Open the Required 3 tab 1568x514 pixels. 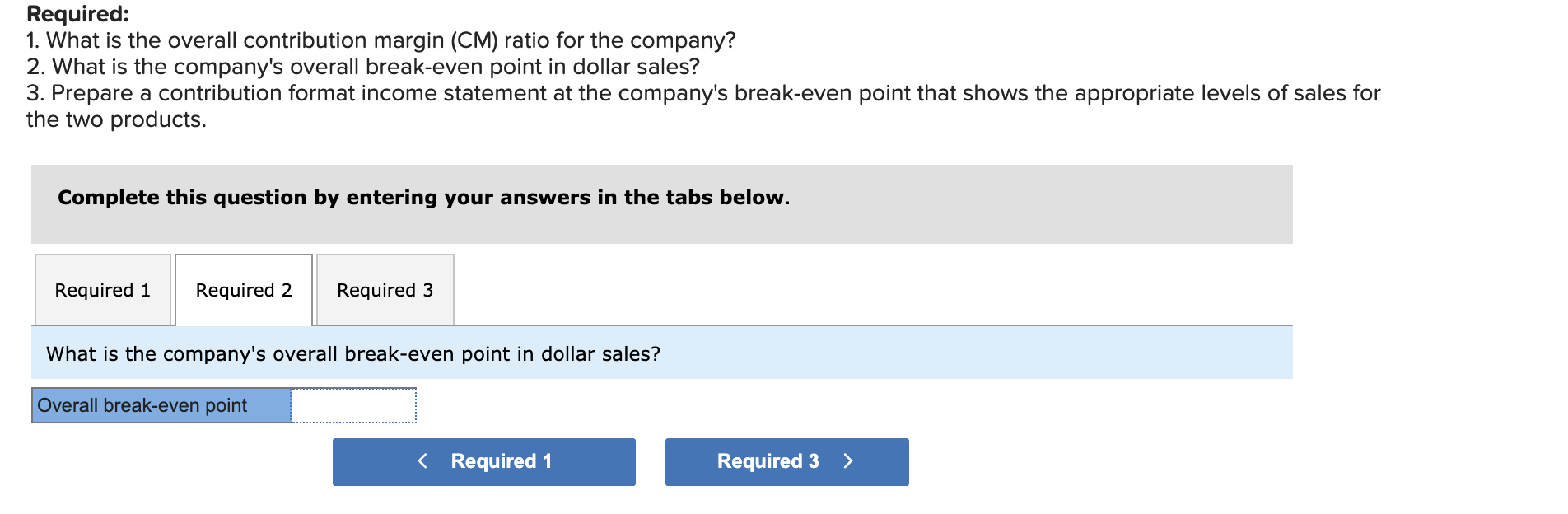pos(384,290)
